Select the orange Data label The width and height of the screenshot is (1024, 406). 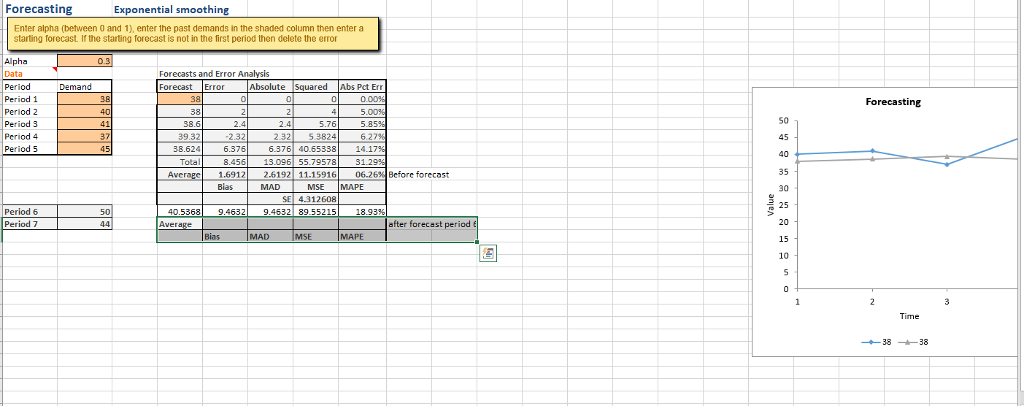point(13,74)
